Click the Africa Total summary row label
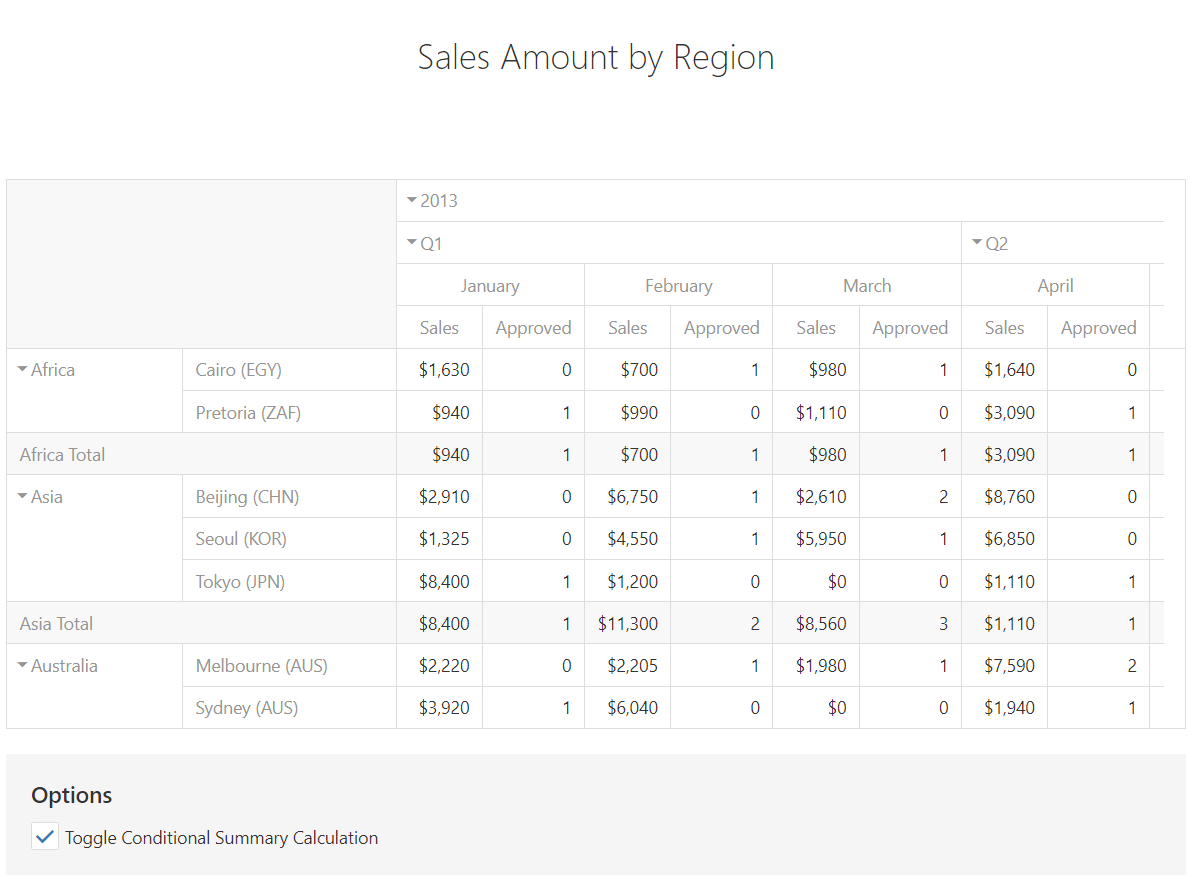The height and width of the screenshot is (878, 1191). (x=62, y=455)
